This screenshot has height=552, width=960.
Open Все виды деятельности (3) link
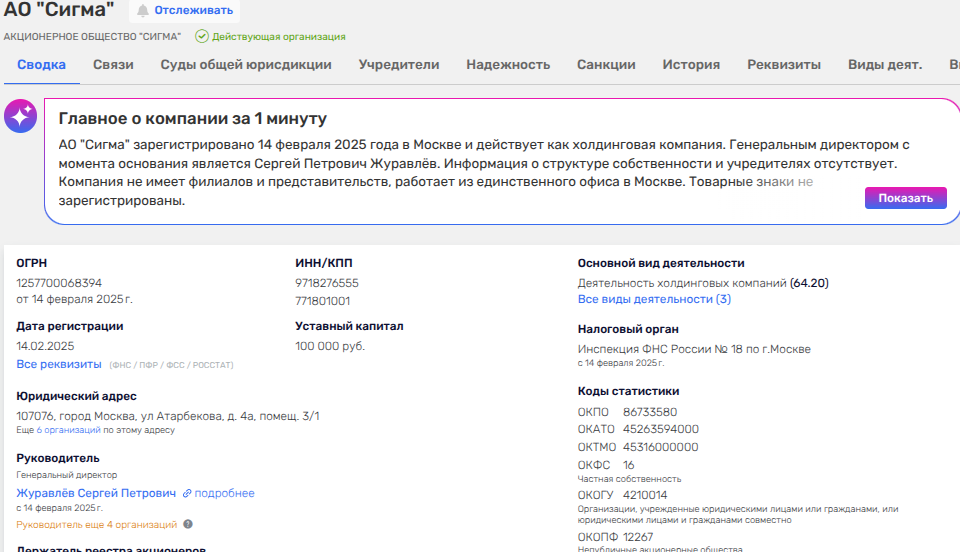click(654, 299)
